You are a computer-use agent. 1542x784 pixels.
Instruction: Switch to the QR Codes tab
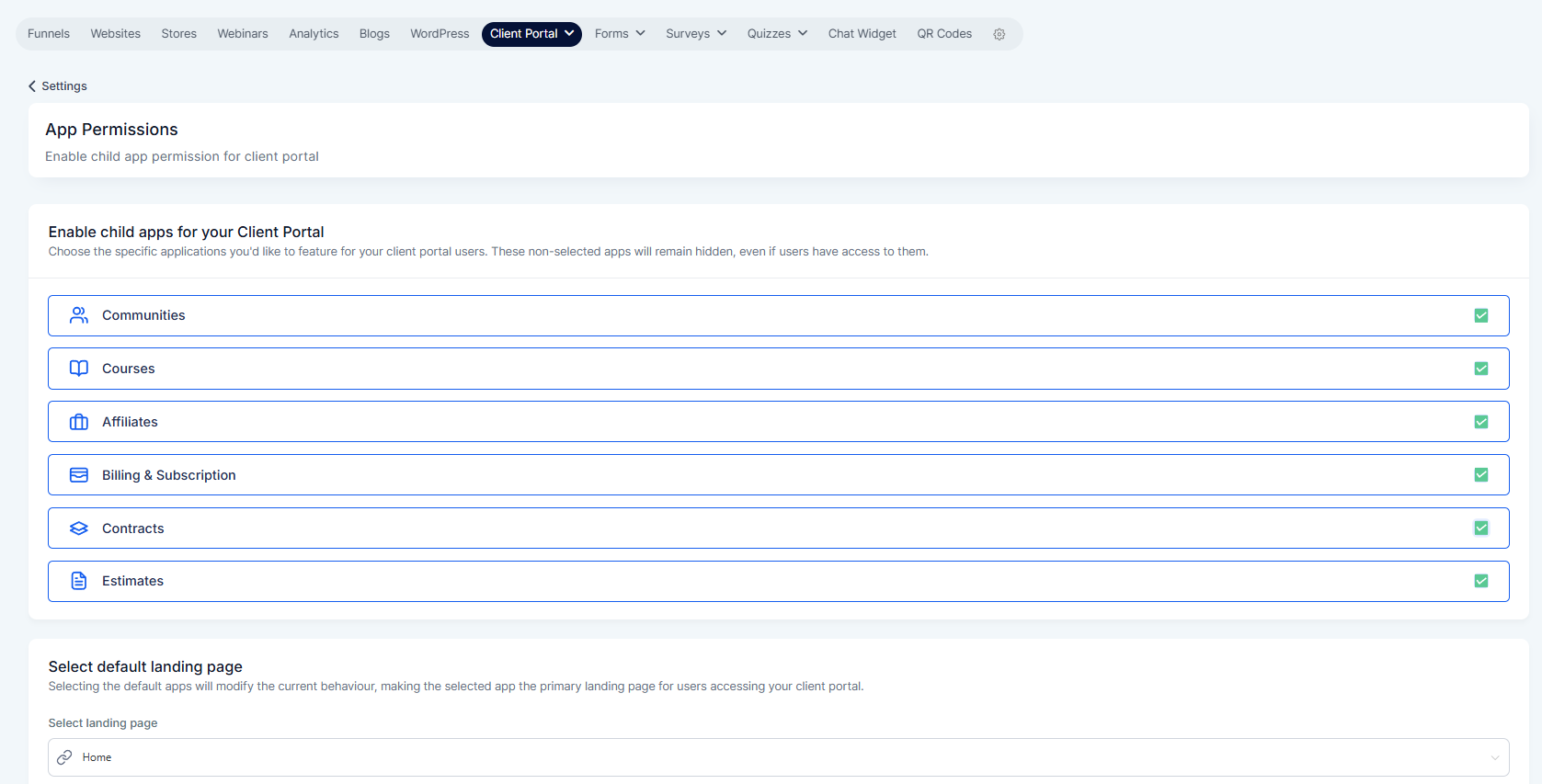[944, 34]
